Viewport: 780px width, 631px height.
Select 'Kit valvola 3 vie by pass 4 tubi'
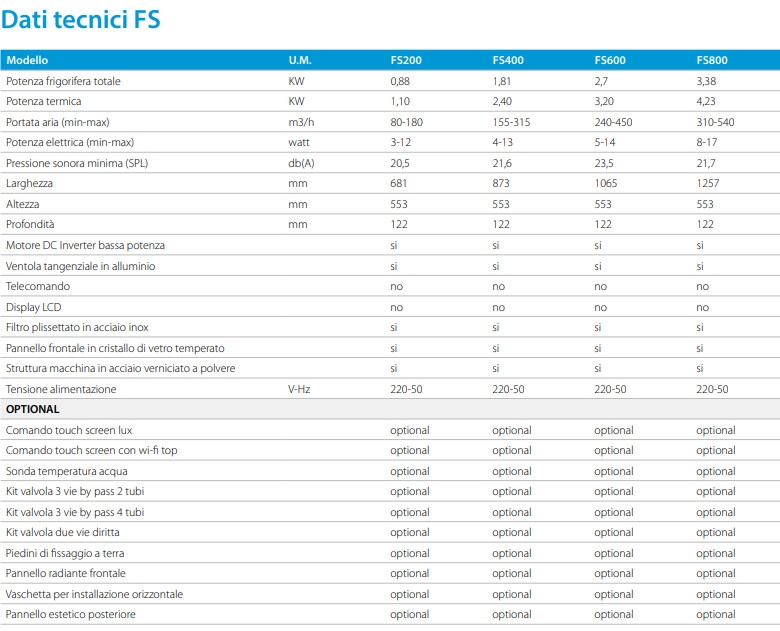(75, 512)
